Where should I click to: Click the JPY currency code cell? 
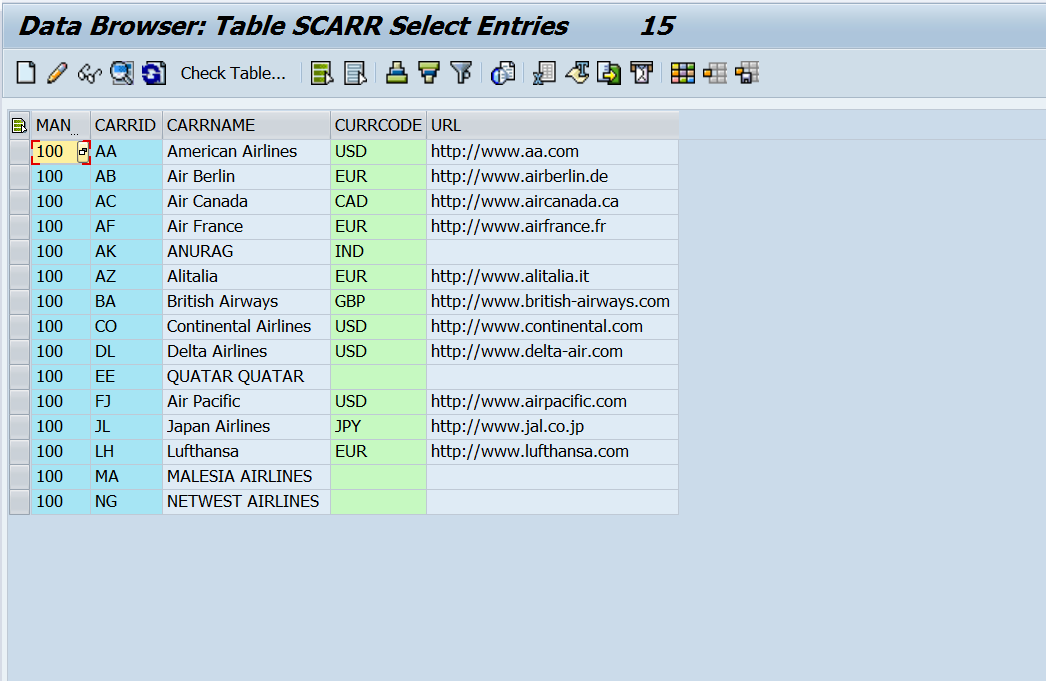(378, 427)
